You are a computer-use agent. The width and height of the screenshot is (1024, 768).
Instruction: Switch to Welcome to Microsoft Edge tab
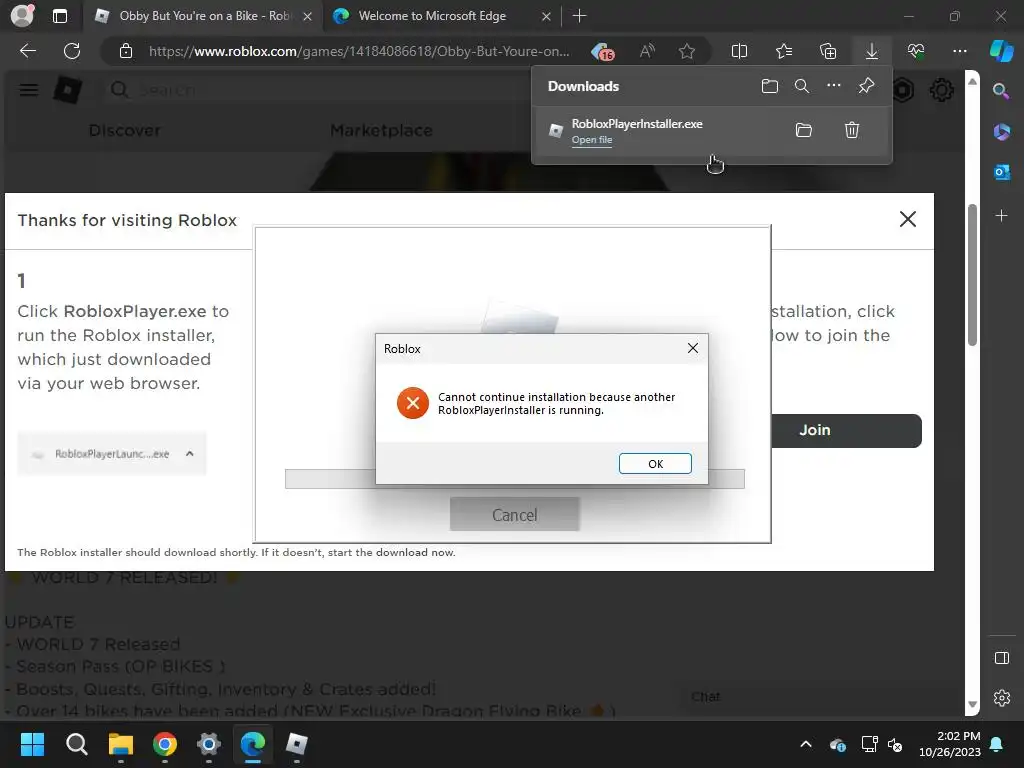click(432, 16)
